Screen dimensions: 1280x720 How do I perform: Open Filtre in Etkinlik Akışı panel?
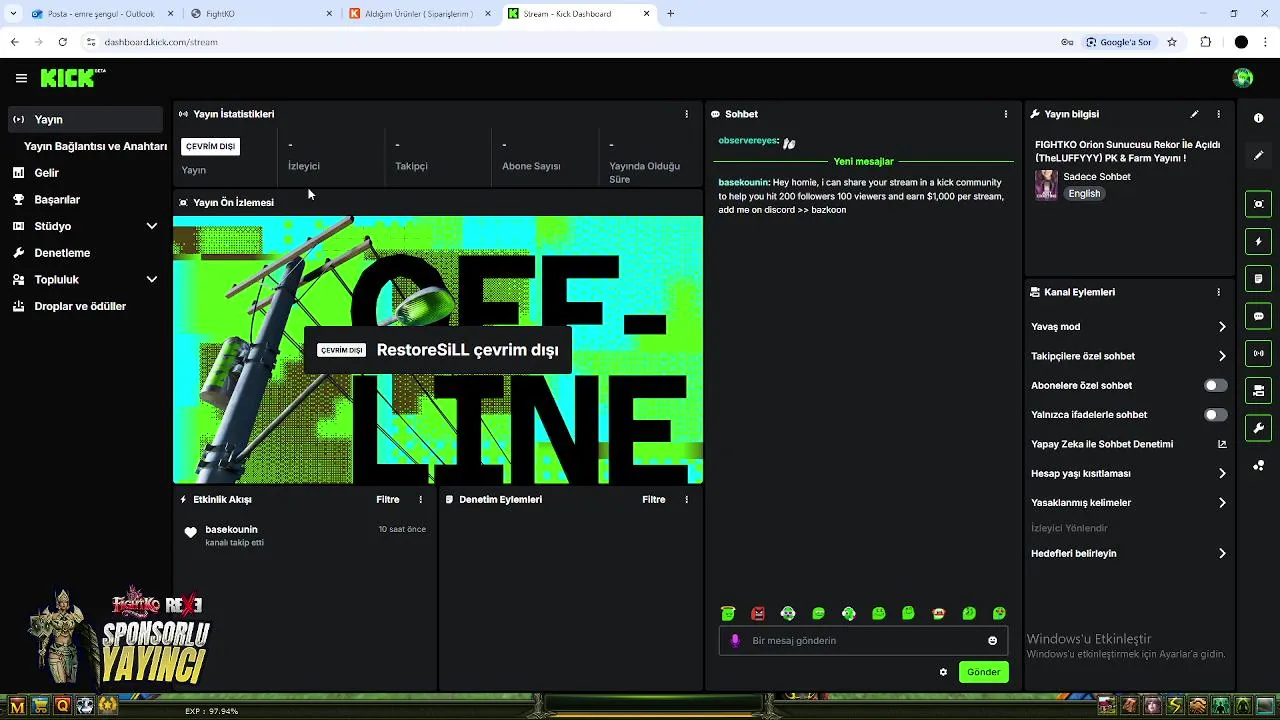(x=387, y=499)
